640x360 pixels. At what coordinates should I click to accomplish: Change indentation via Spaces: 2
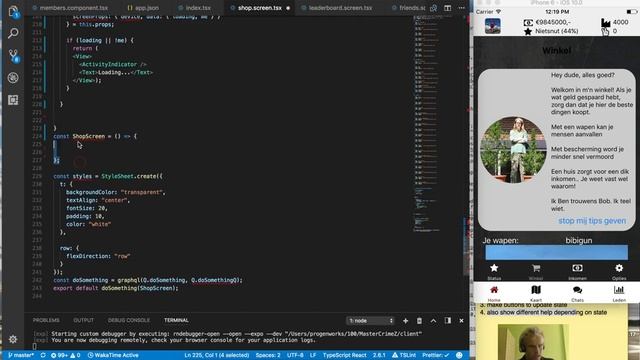pyautogui.click(x=268, y=355)
